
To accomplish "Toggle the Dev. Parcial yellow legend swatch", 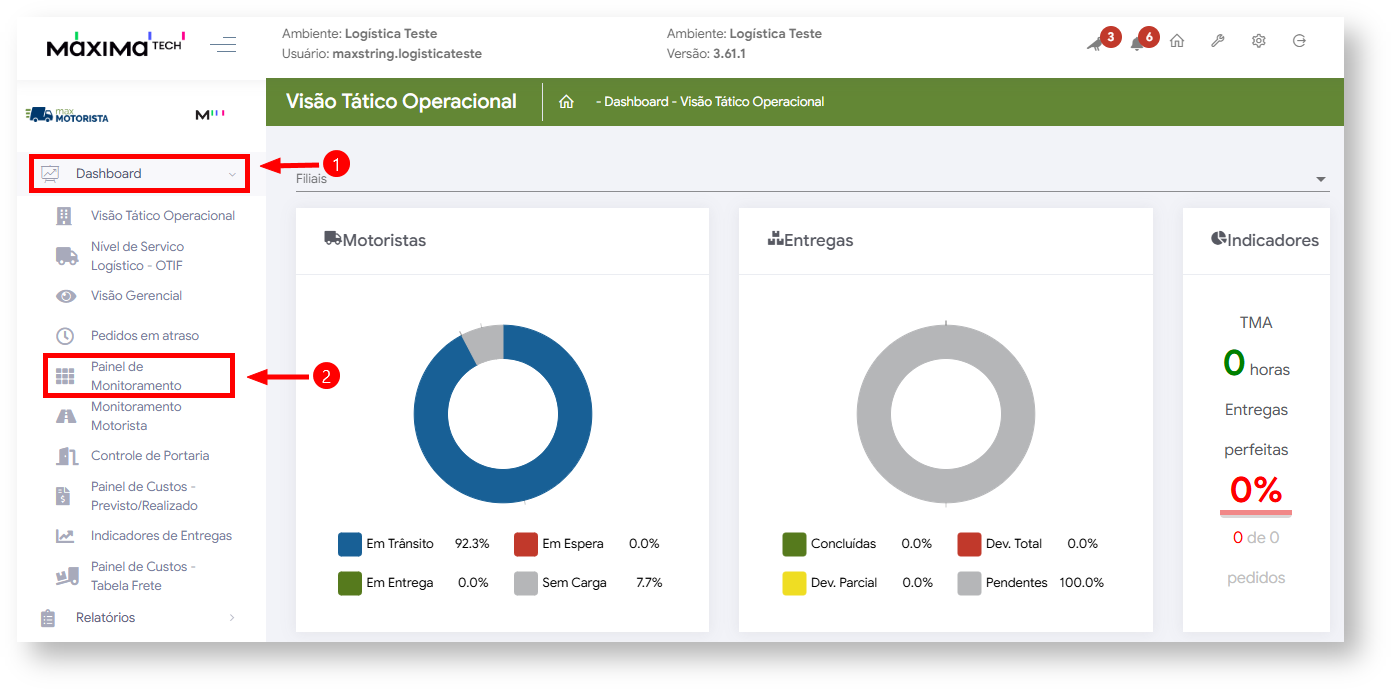I will [x=794, y=583].
